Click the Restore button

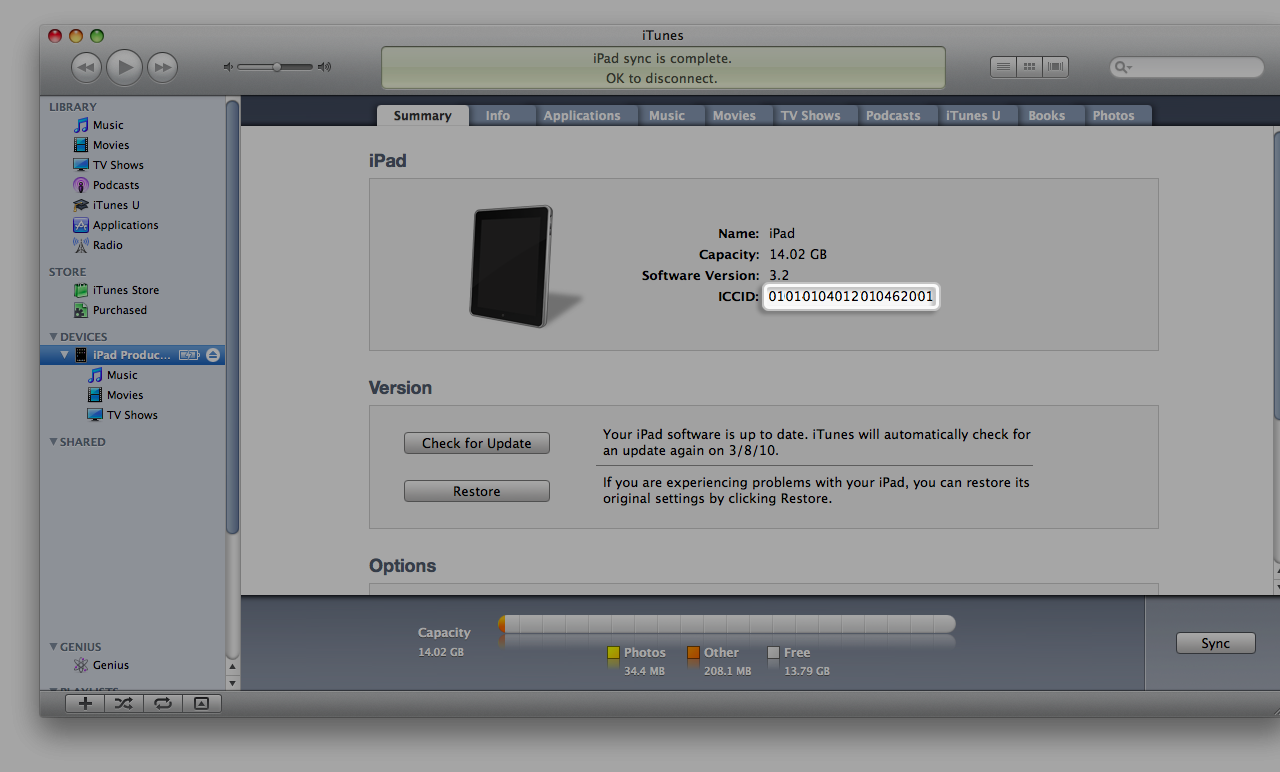pyautogui.click(x=477, y=491)
